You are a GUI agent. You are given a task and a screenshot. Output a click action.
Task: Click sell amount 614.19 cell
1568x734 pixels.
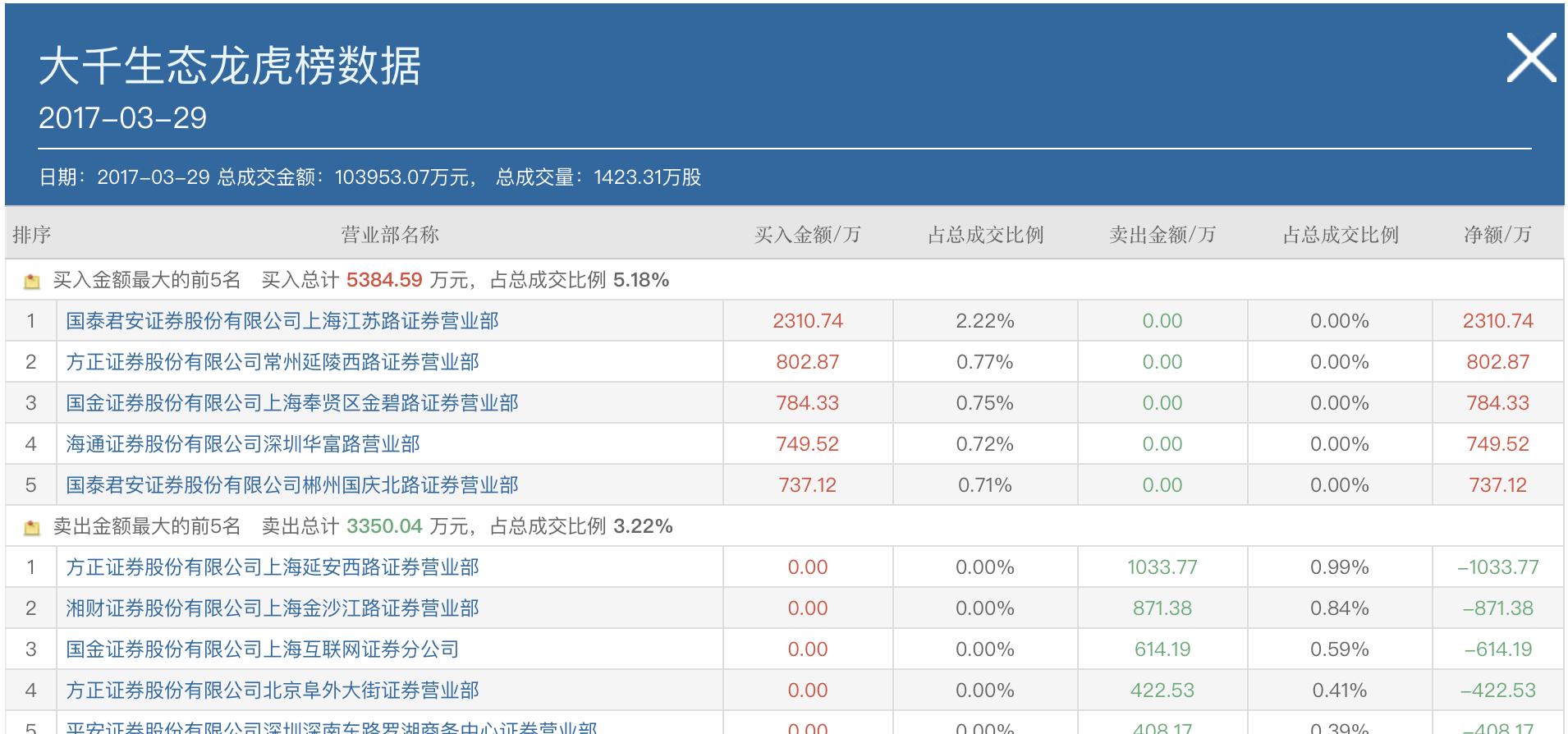tap(1162, 649)
